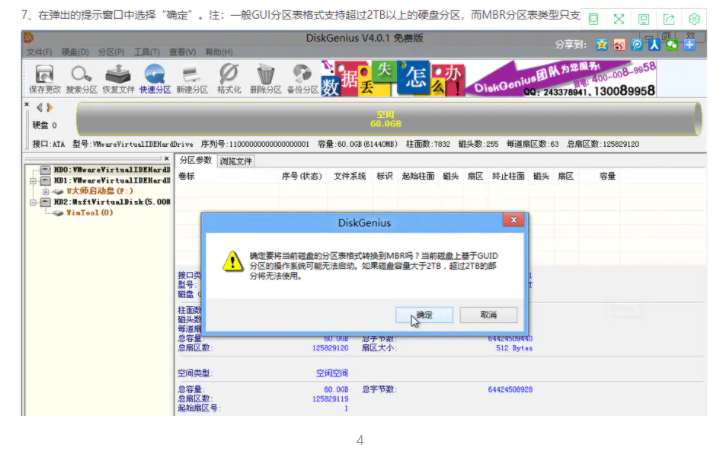
Task: Close the left disk tree panel with X
Action: tap(167, 159)
